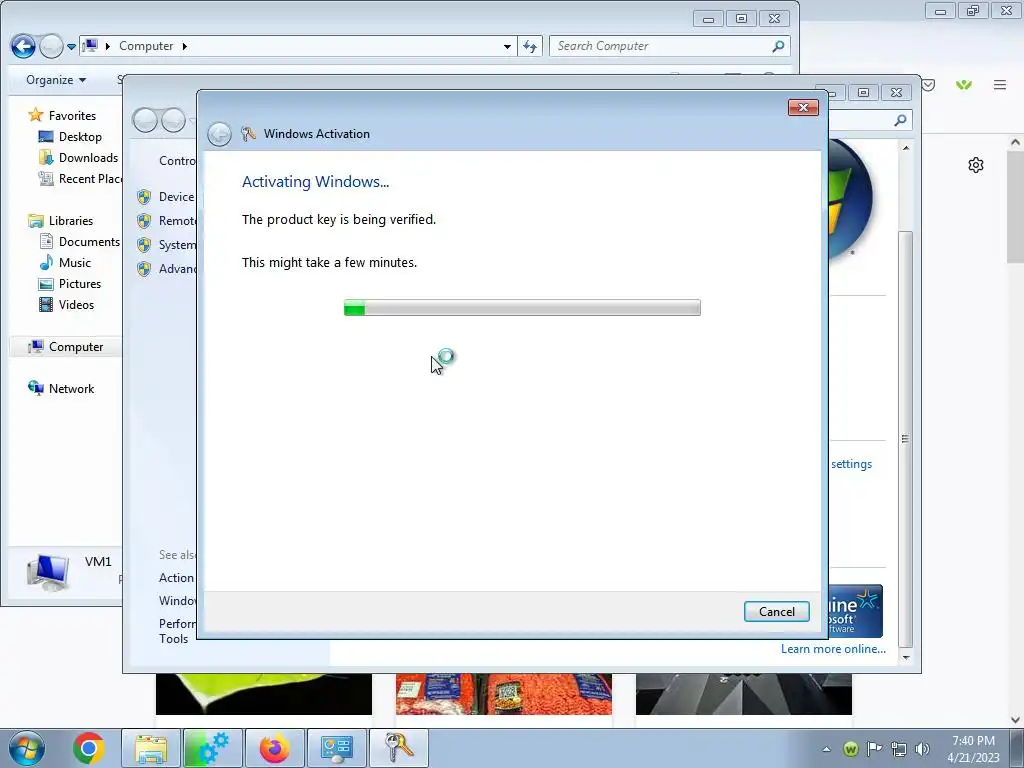
Task: Click Computer in the address breadcrumb
Action: coord(146,46)
